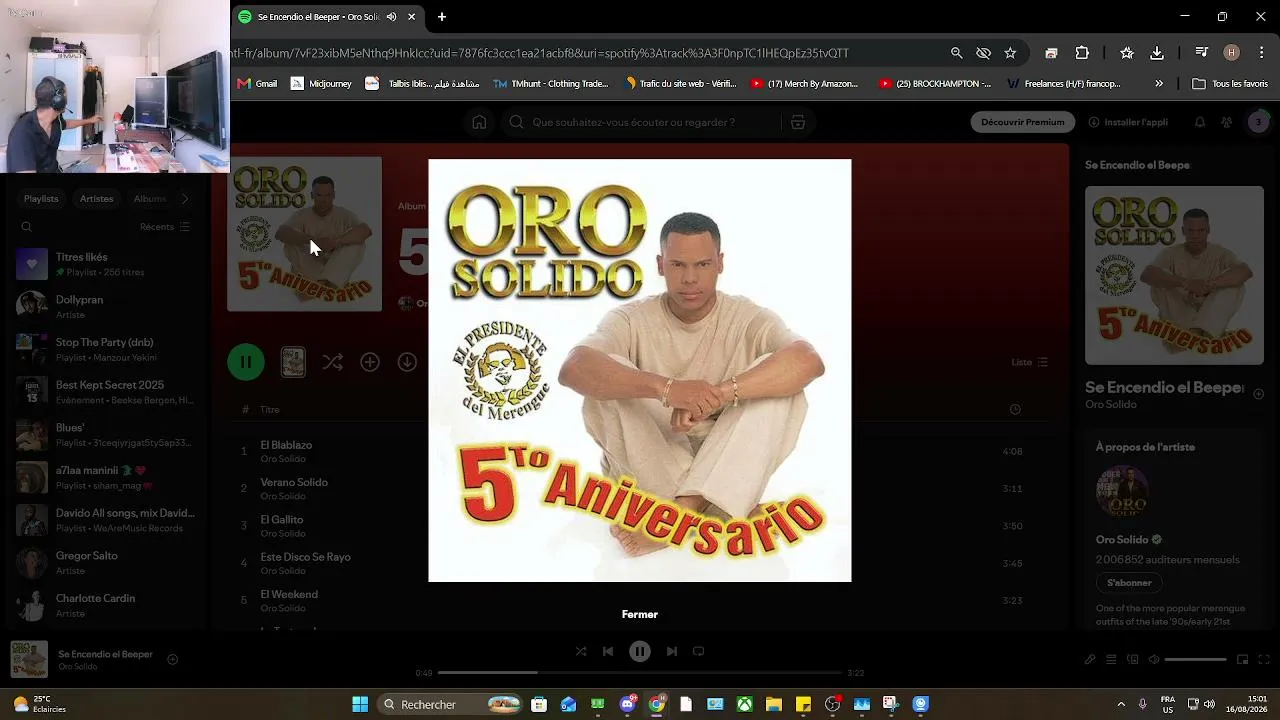Skip to the next track
Image resolution: width=1280 pixels, height=720 pixels.
point(672,651)
